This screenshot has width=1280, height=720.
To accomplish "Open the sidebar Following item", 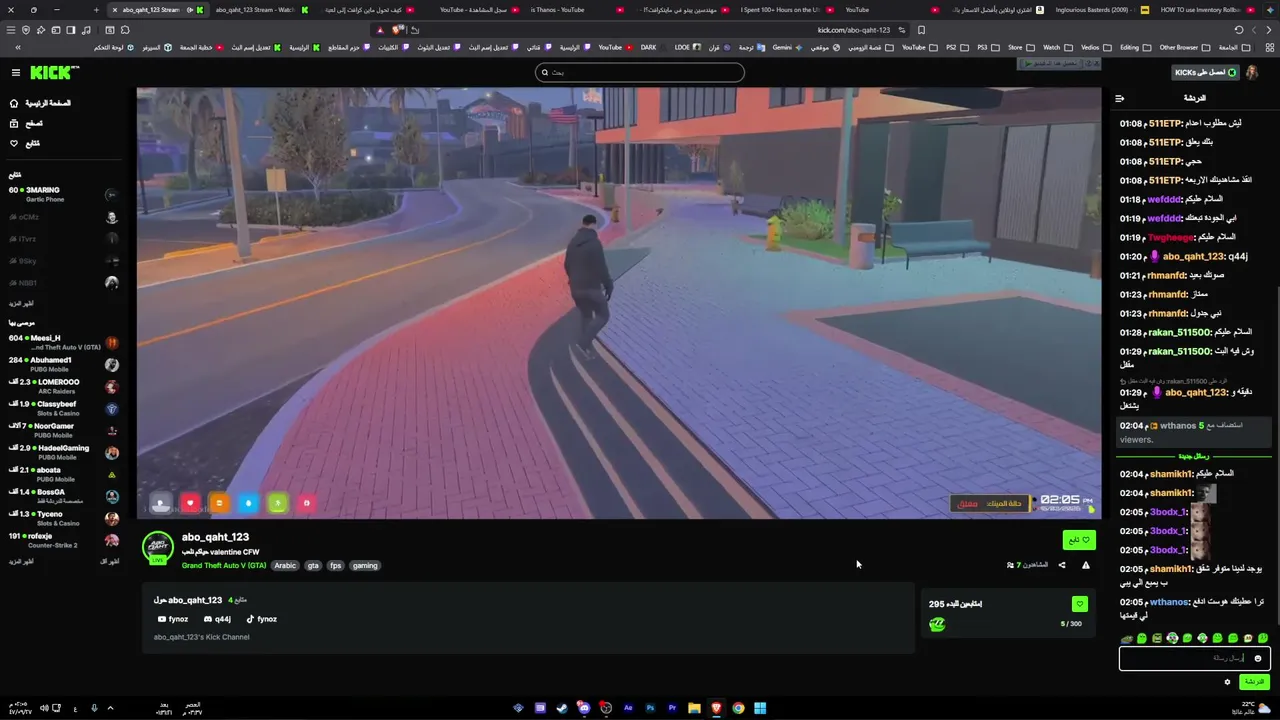I will pos(25,143).
